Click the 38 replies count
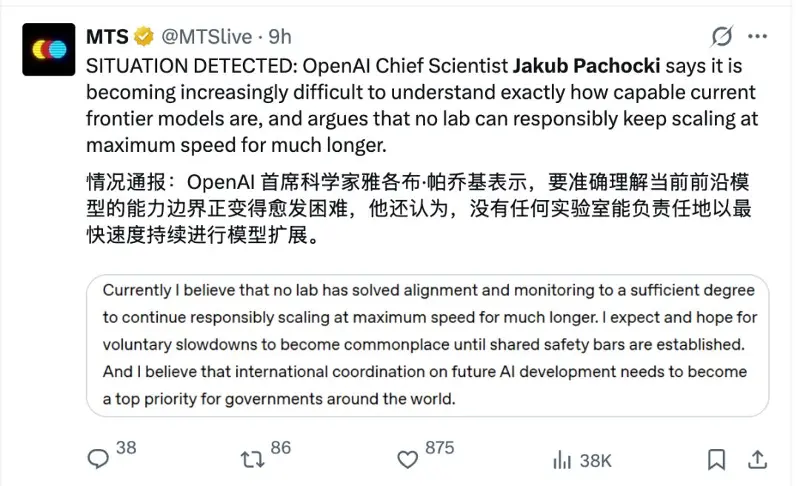 coord(126,448)
